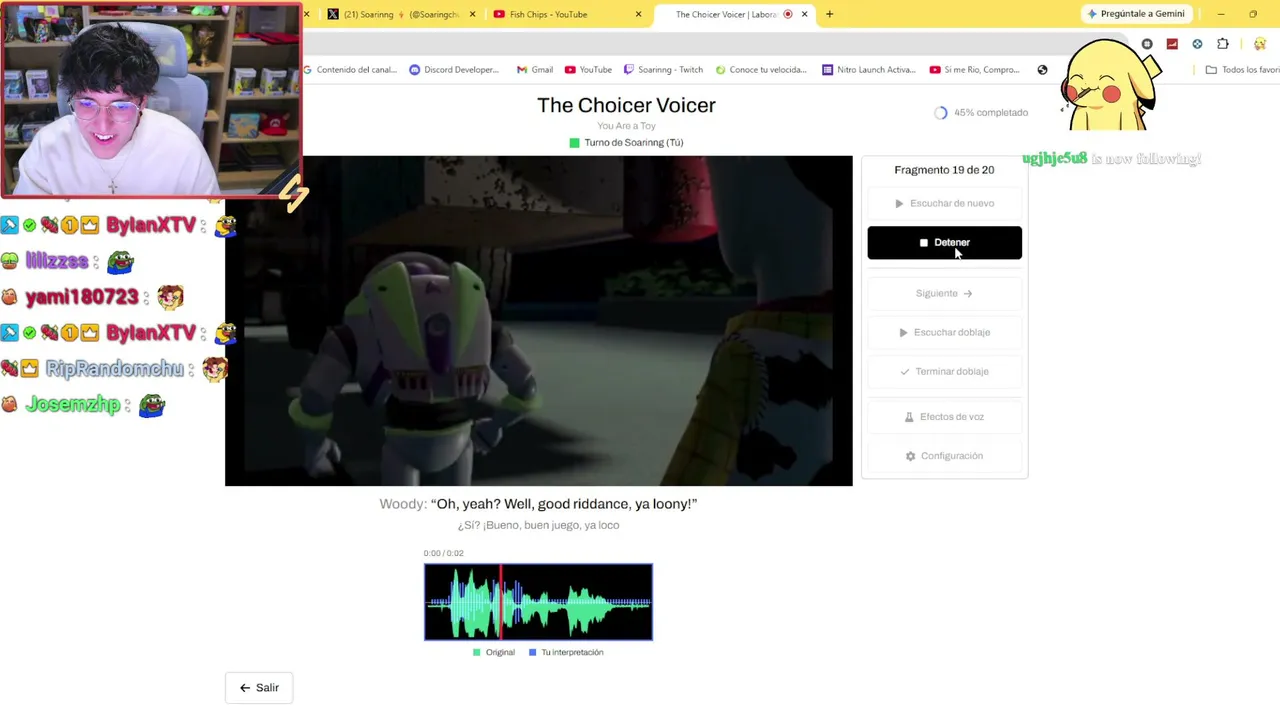1280x720 pixels.
Task: Open the Todos los favoritos folder
Action: click(x=1242, y=70)
